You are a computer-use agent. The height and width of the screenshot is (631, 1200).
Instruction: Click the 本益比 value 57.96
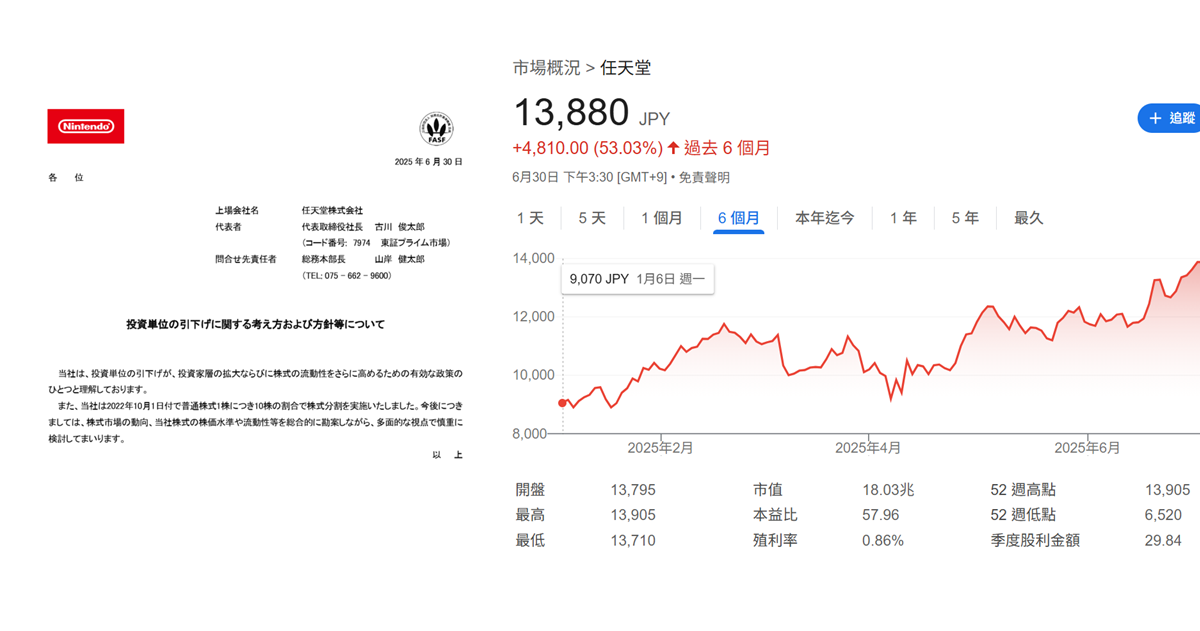pyautogui.click(x=881, y=515)
